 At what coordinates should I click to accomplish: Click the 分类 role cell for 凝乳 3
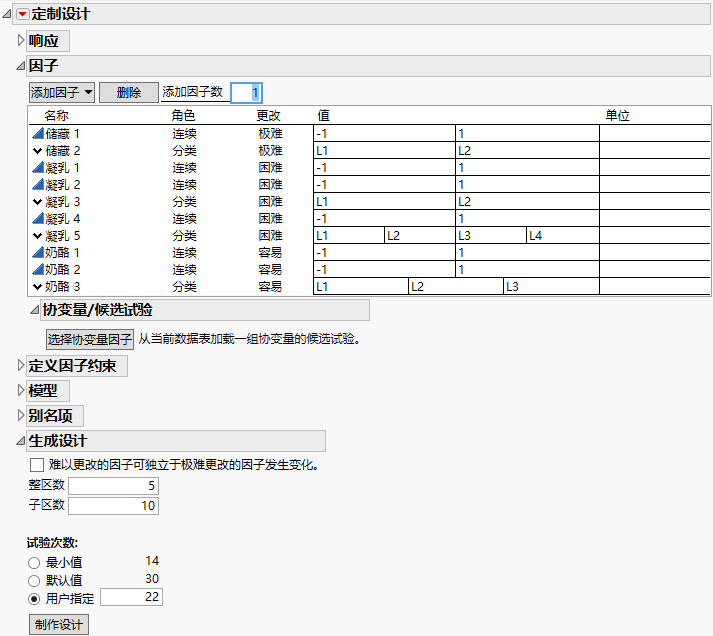[x=184, y=201]
